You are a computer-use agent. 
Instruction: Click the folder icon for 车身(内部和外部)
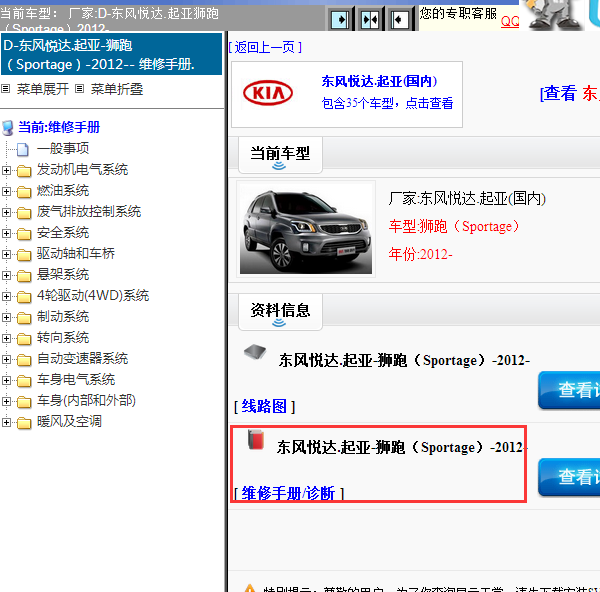tap(24, 402)
